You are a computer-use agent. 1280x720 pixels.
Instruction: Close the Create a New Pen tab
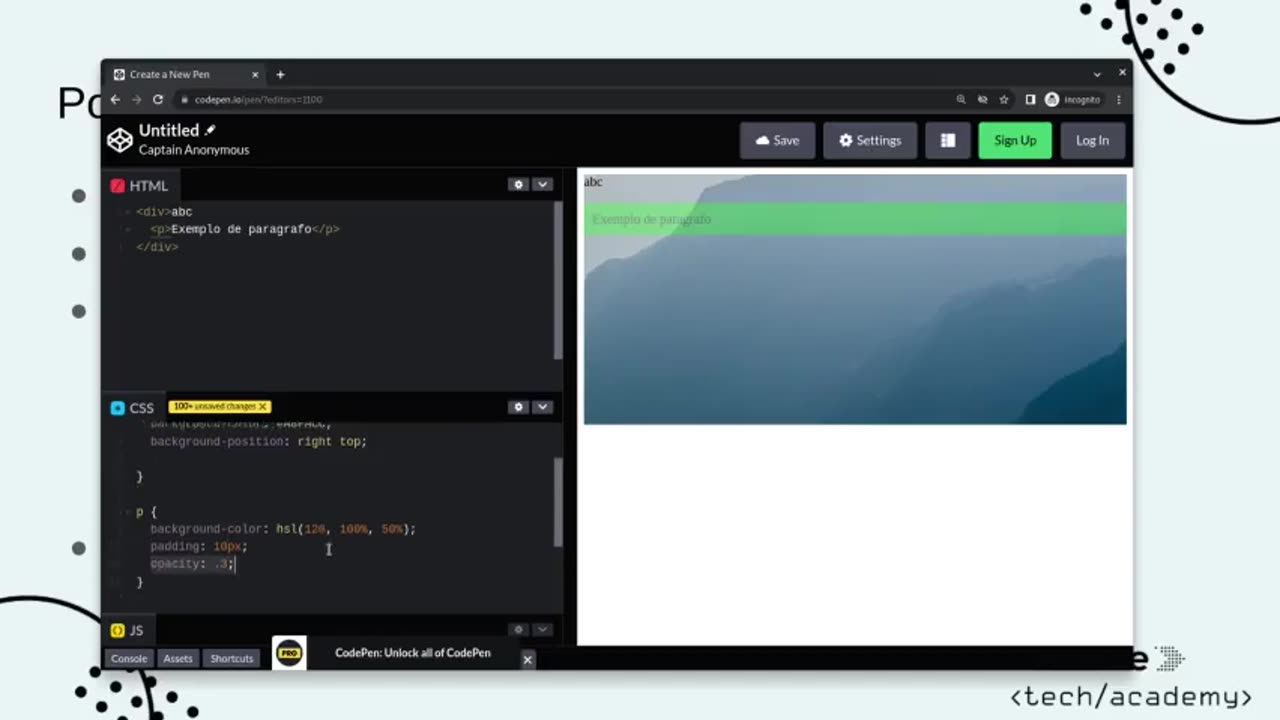pyautogui.click(x=255, y=74)
